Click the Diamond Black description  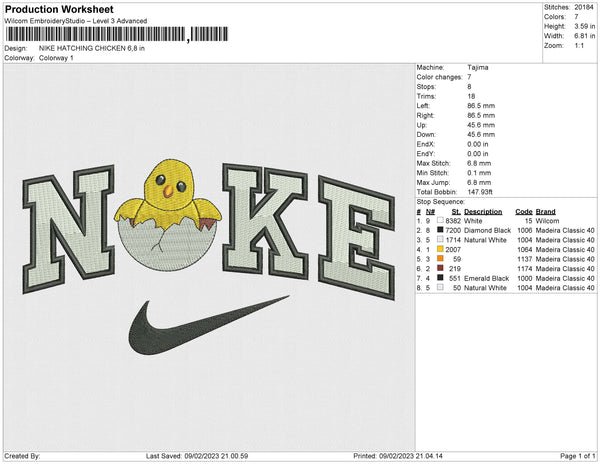[x=488, y=230]
